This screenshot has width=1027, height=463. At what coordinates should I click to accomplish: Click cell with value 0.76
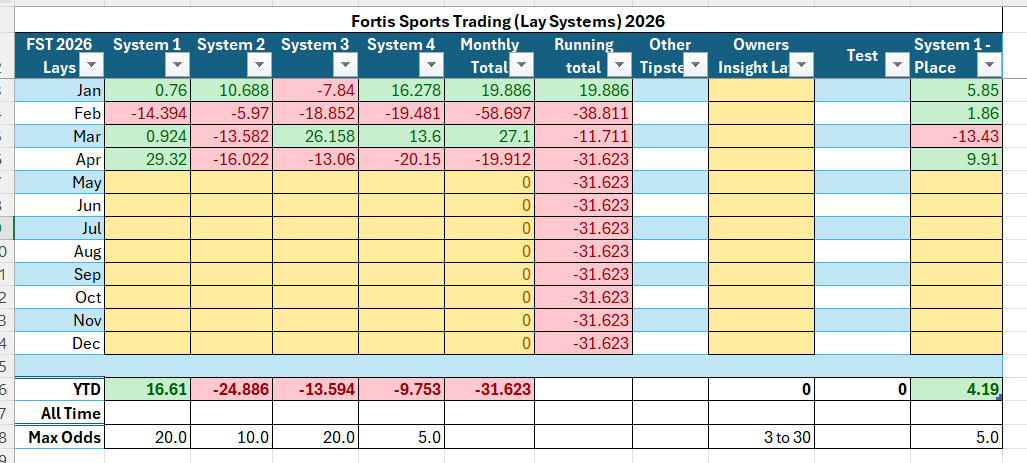click(x=147, y=90)
